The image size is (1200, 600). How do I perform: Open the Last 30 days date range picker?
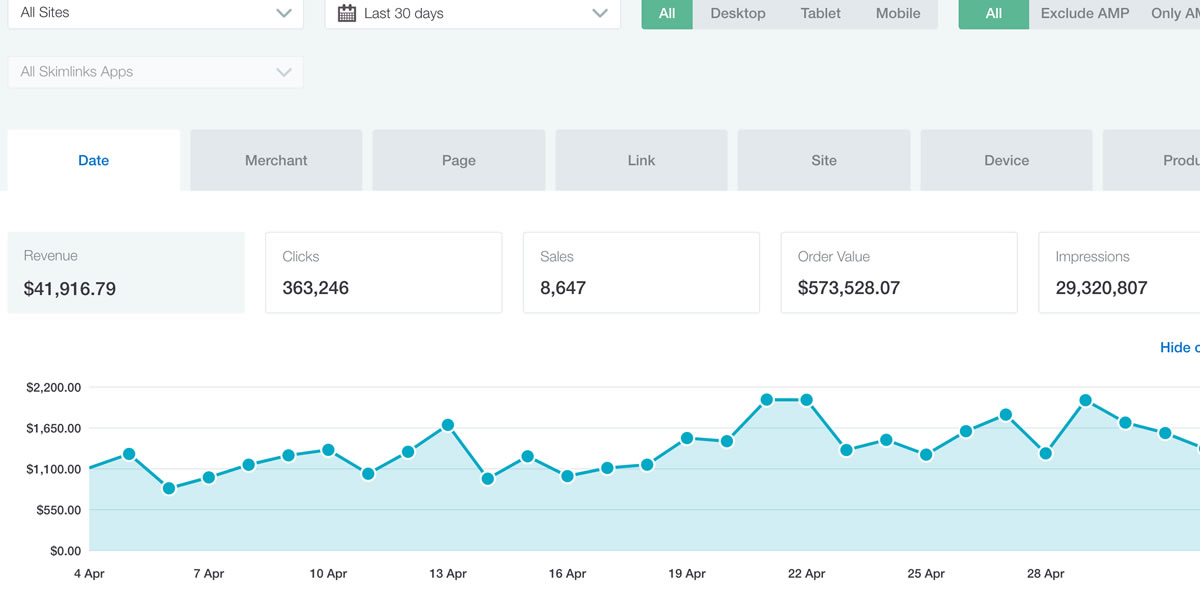pos(472,13)
